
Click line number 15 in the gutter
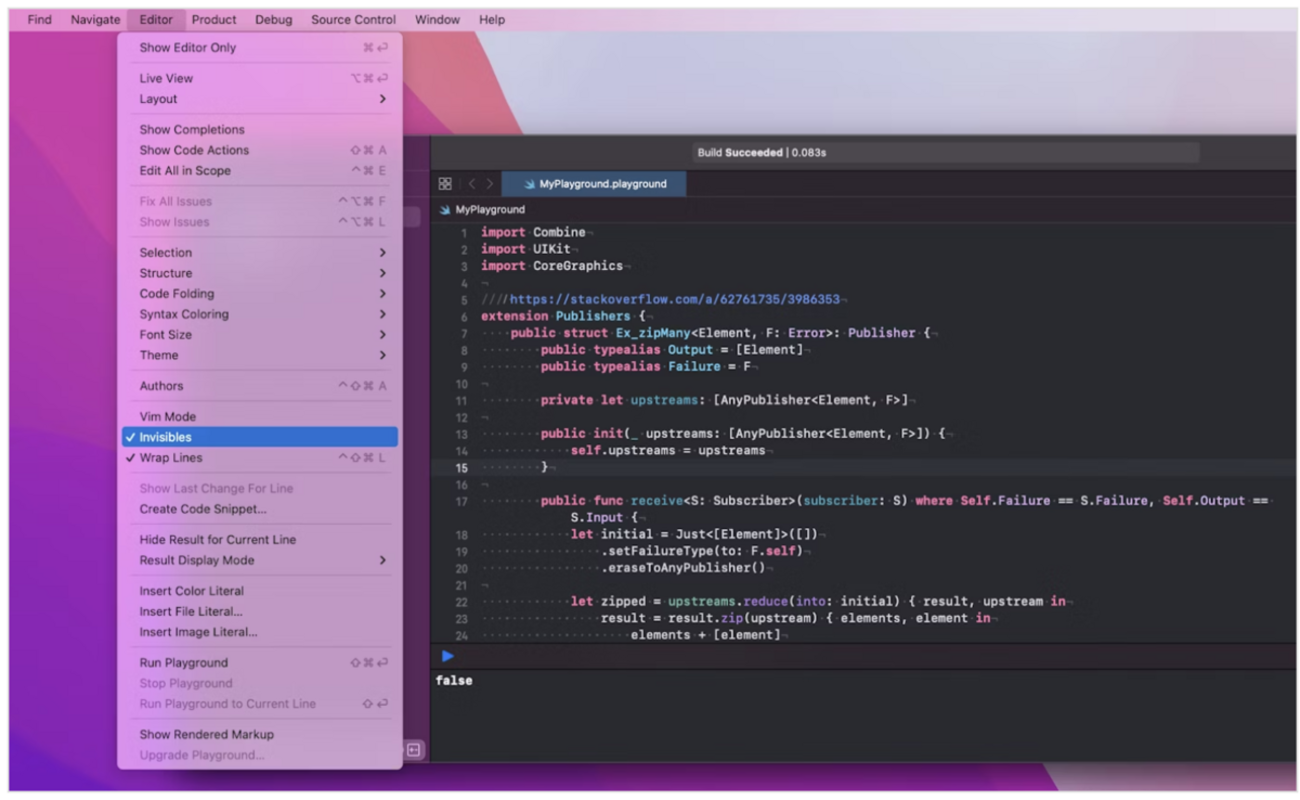(460, 466)
